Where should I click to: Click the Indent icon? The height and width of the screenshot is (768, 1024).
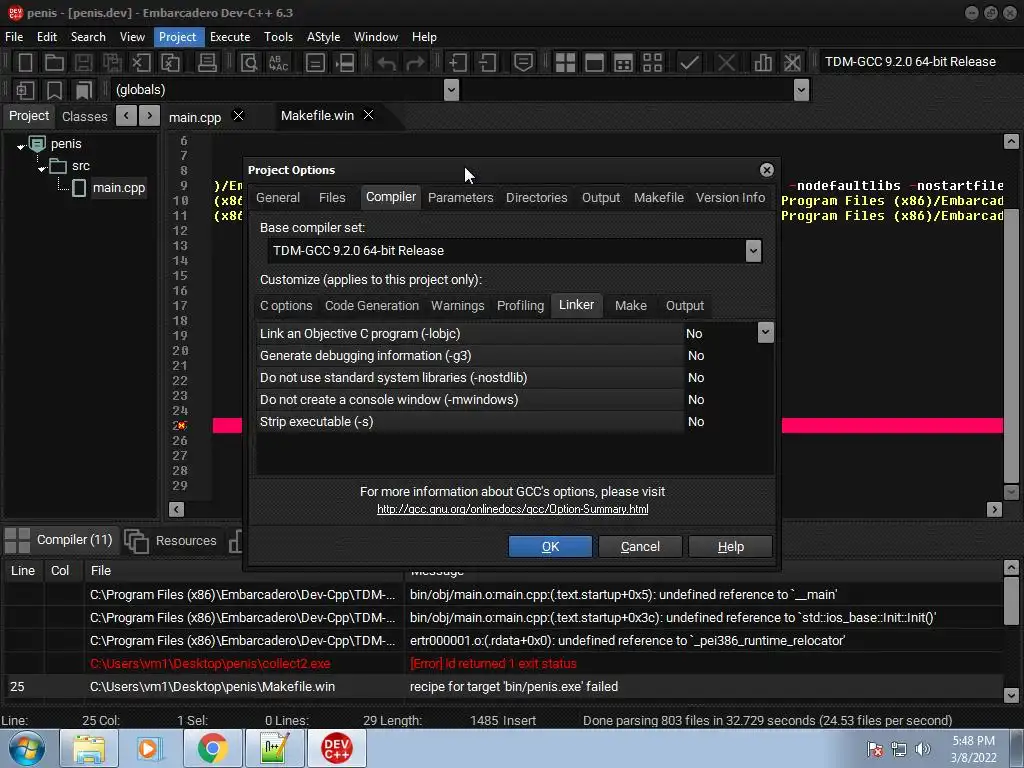click(x=457, y=63)
